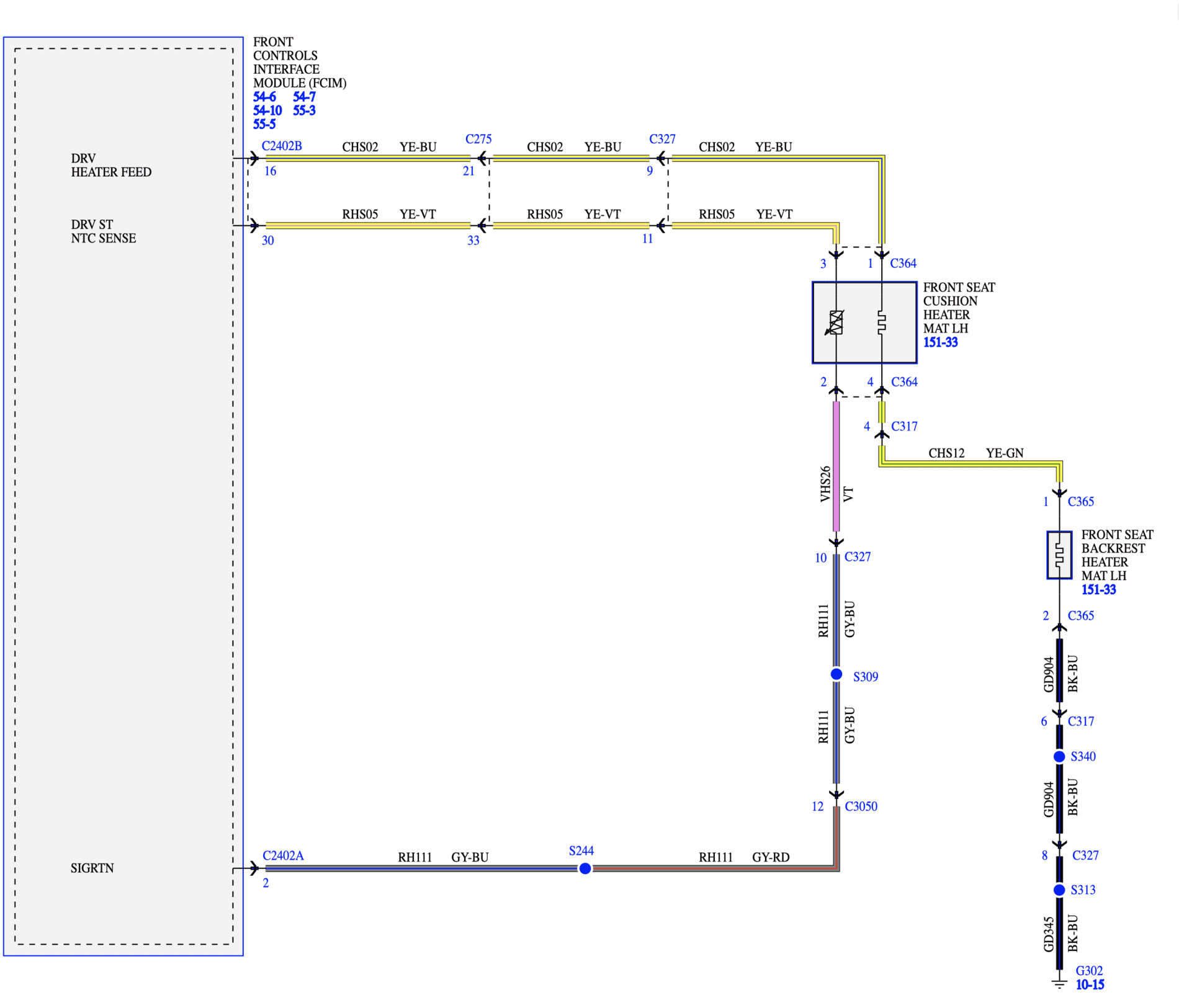Select GD345 BK-BU wire label
Screen dimensions: 1179x1008
click(x=1060, y=934)
